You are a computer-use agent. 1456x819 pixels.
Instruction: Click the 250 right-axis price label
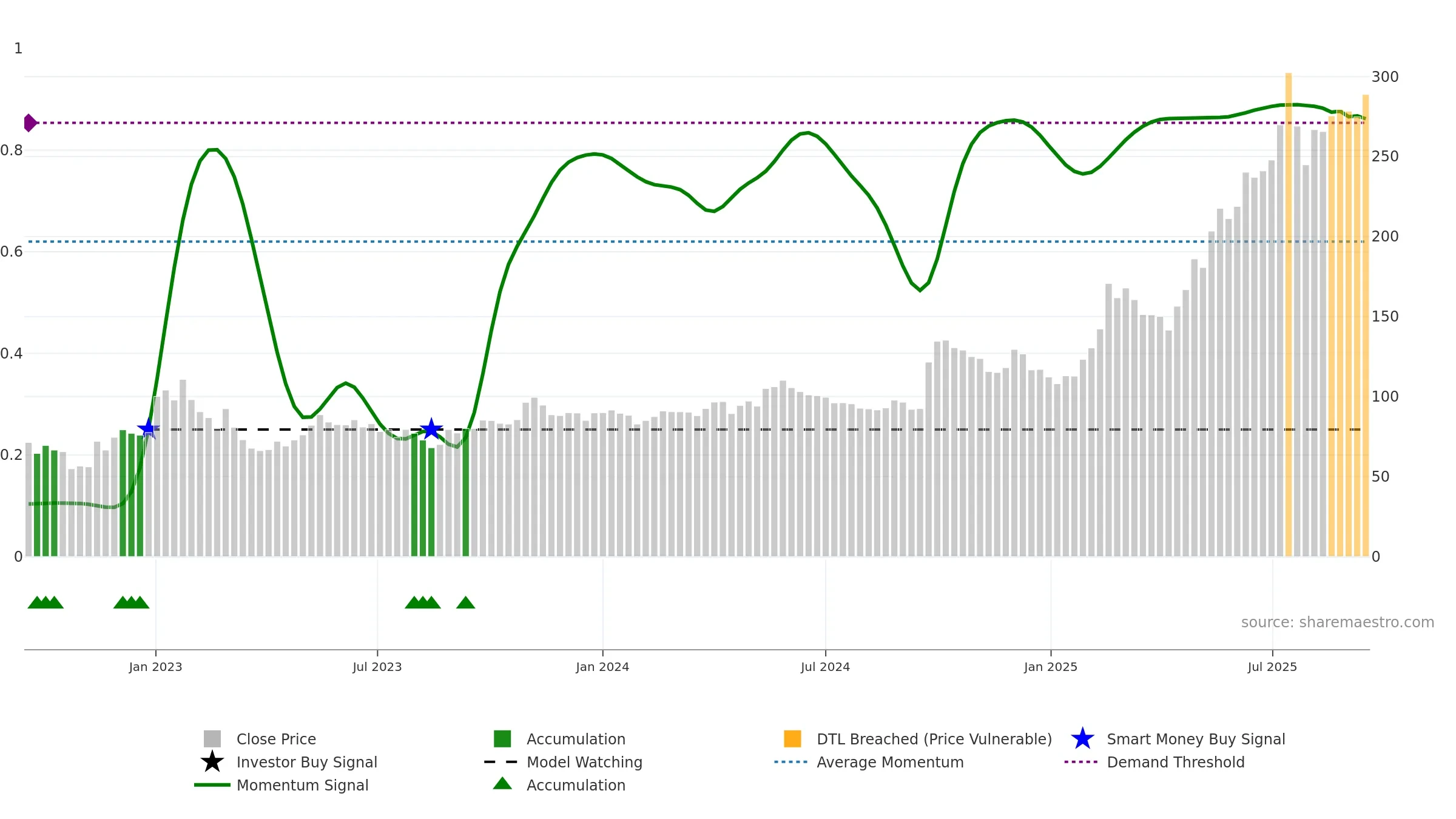coord(1385,157)
